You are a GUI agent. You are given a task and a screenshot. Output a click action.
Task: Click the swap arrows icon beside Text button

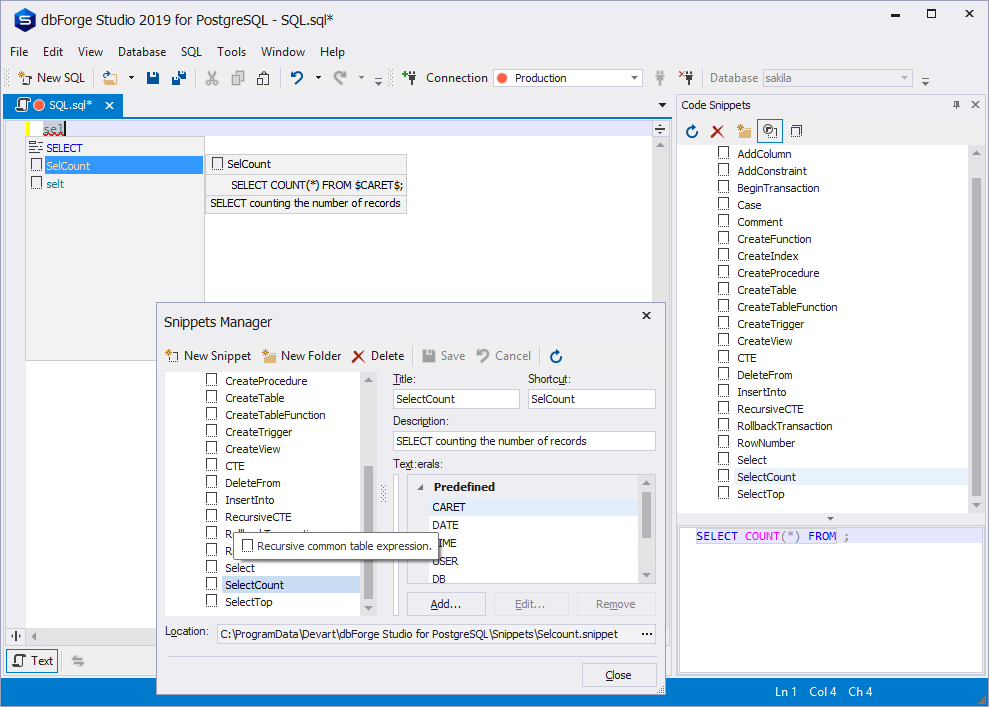[x=78, y=661]
